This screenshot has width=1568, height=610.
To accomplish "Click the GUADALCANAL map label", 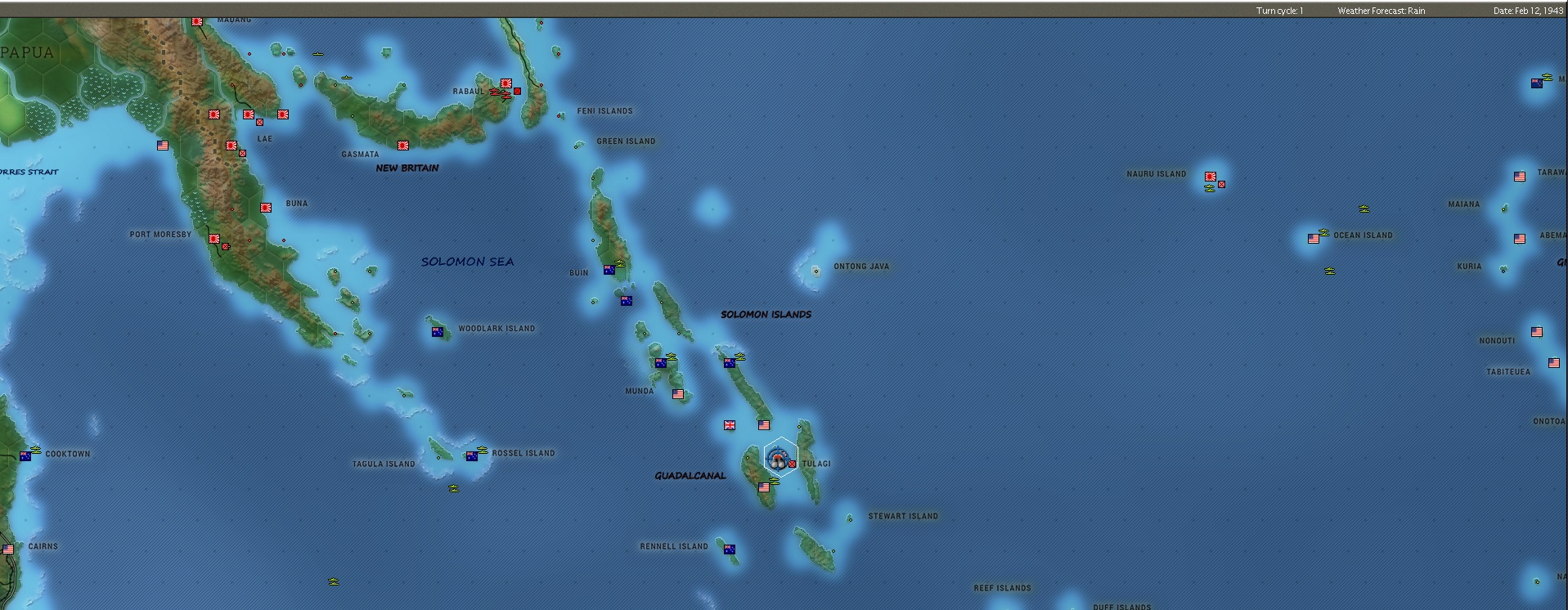I will point(690,475).
